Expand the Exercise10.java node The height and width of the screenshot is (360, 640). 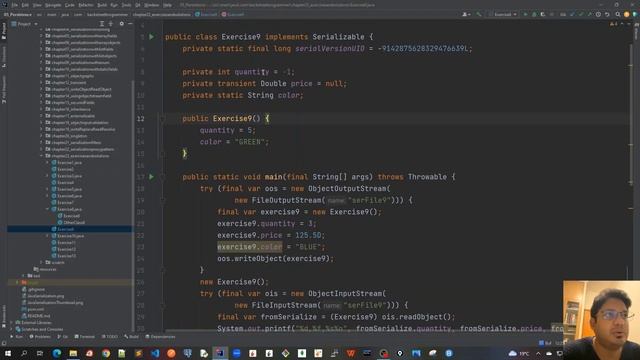(x=47, y=236)
